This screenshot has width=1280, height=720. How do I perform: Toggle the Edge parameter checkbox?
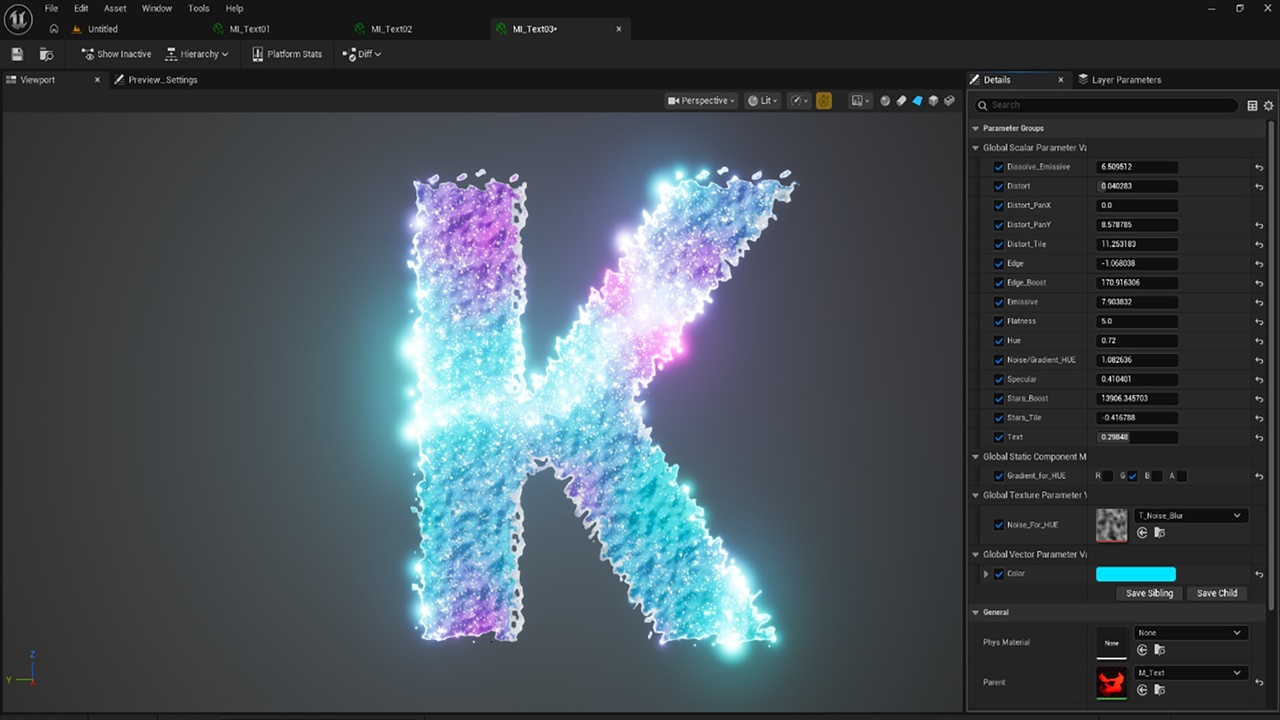[998, 263]
